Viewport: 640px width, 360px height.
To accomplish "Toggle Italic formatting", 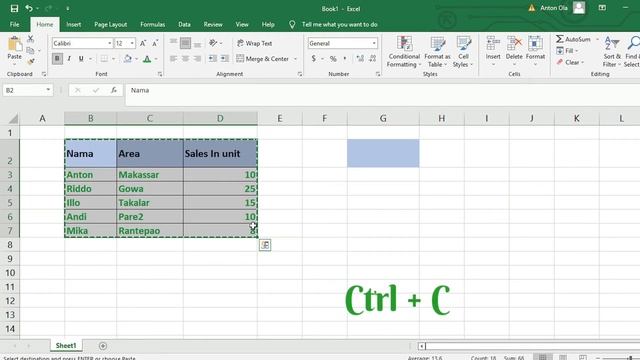I will (69, 59).
